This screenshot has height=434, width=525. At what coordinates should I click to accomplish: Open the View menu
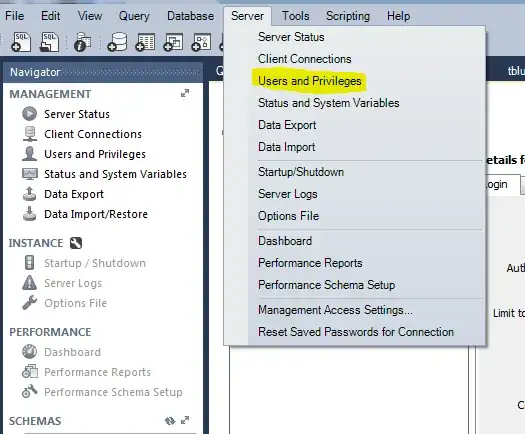[90, 16]
